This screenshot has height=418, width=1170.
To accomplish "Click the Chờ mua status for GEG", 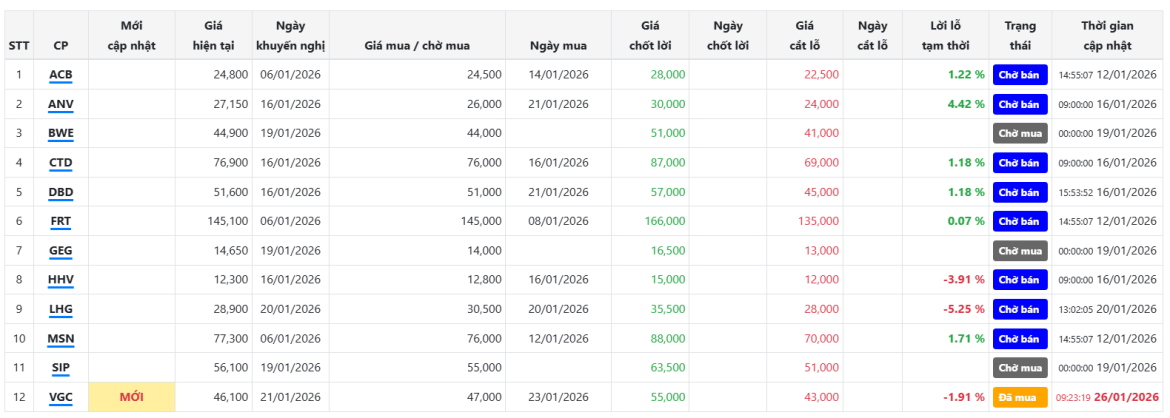I will (x=1019, y=251).
